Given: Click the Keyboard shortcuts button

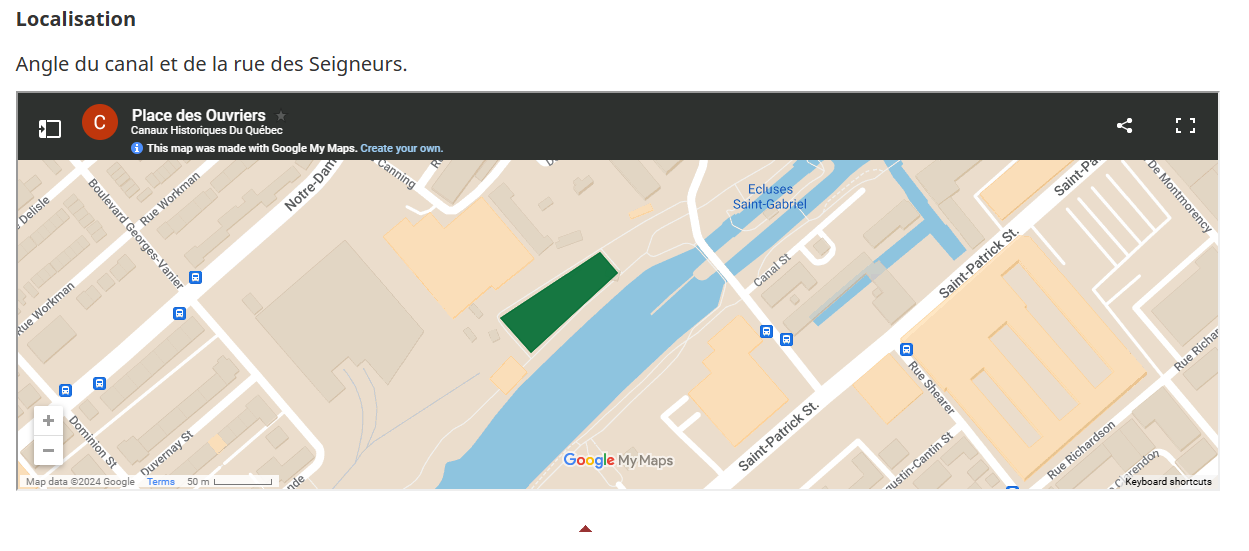Looking at the screenshot, I should (x=1167, y=482).
